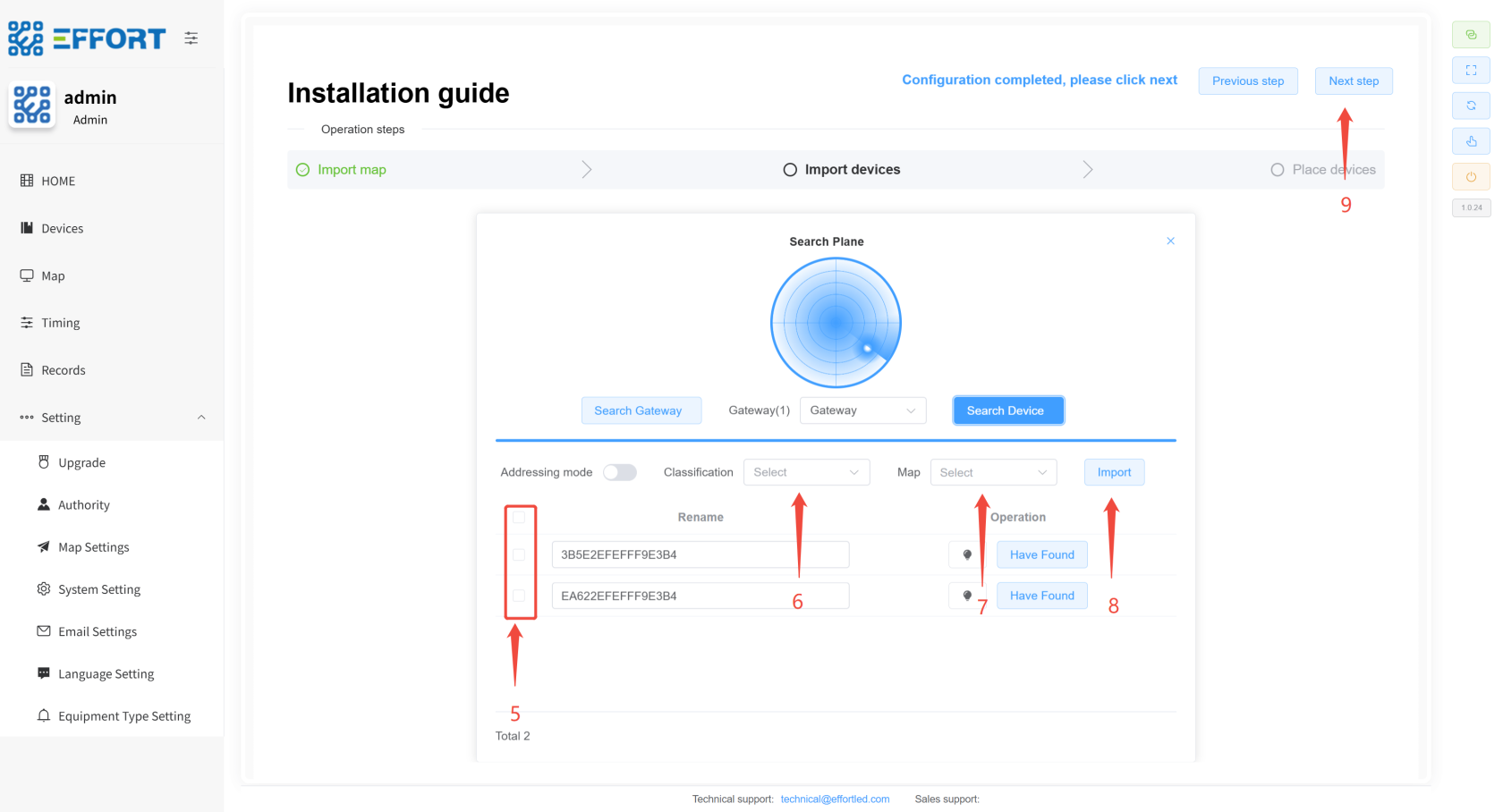Enter fullscreen using the expand icon
Image resolution: width=1503 pixels, height=812 pixels.
coord(1471,71)
